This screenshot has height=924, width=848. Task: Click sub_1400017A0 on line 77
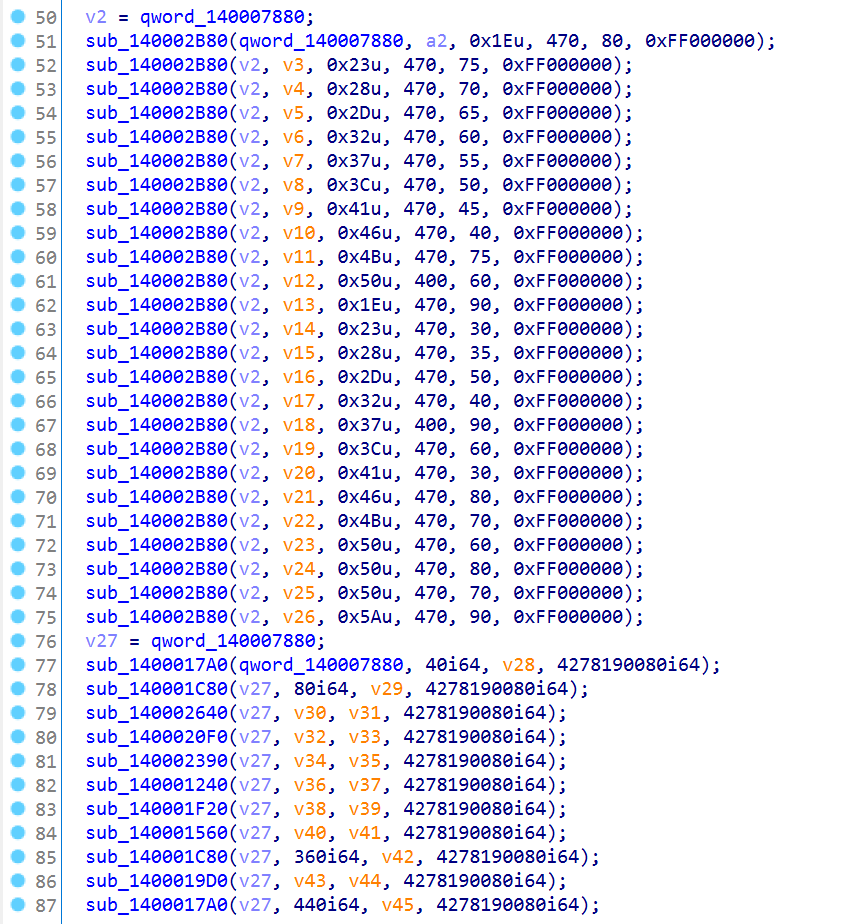pos(157,665)
